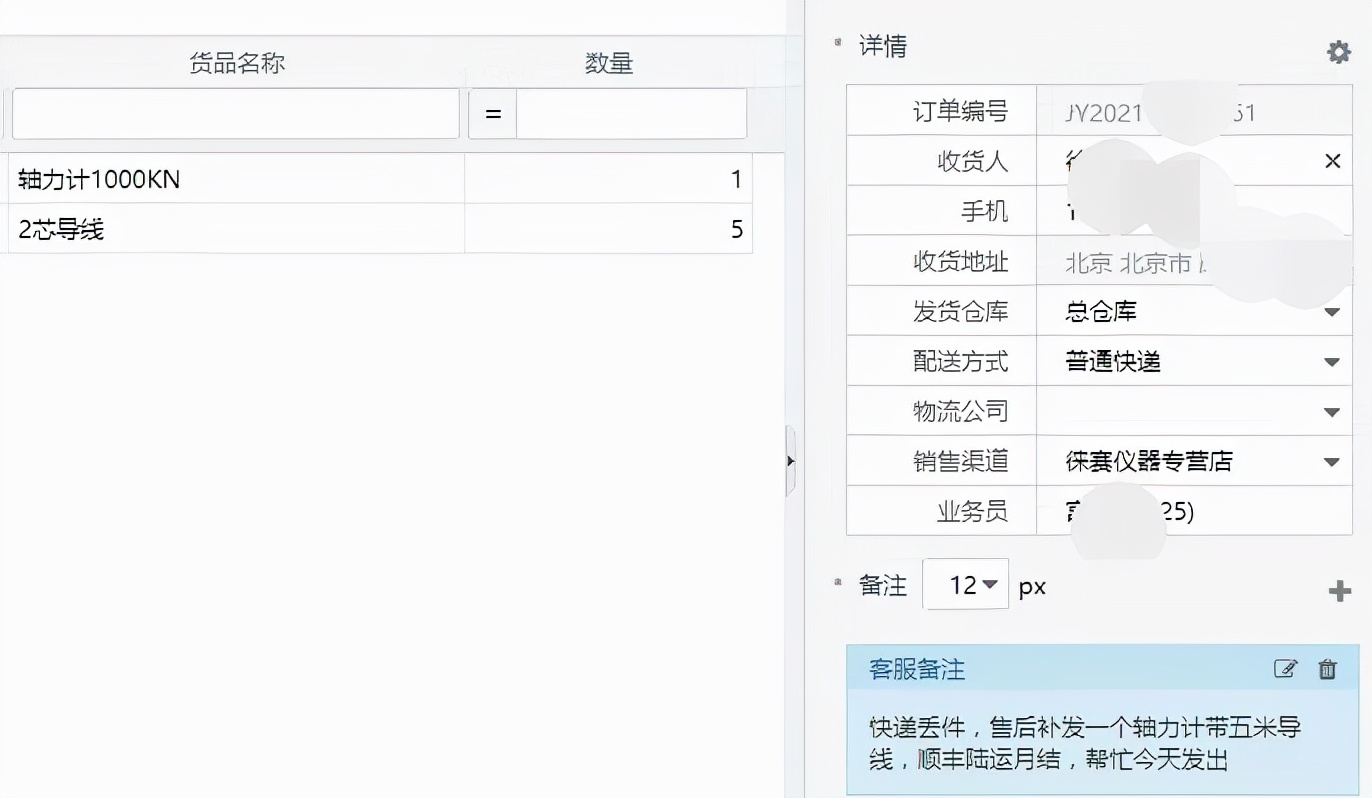The height and width of the screenshot is (798, 1372).
Task: Collapse the right panel using splitter arrow
Action: tap(790, 461)
